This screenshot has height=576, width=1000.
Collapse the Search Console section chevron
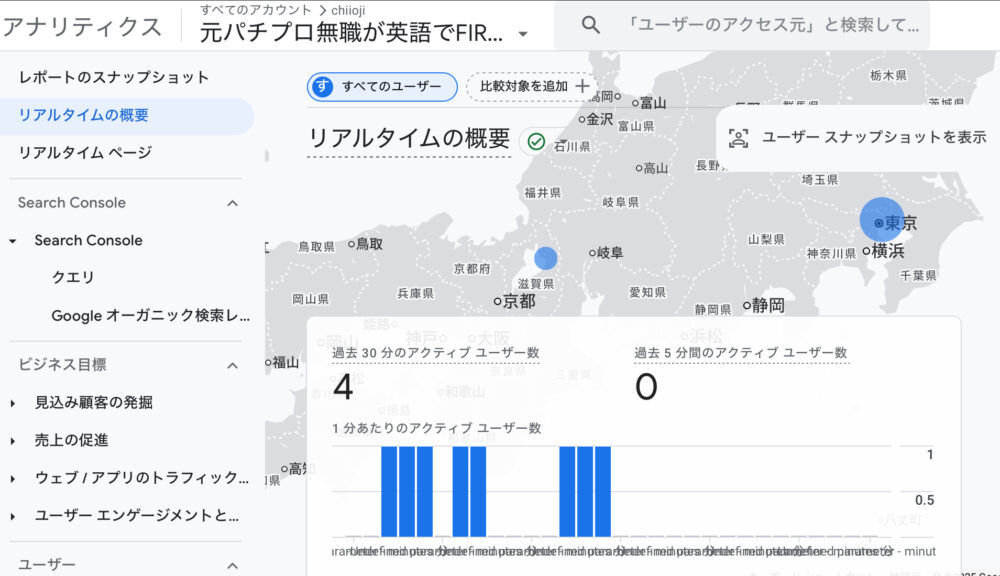tap(232, 203)
